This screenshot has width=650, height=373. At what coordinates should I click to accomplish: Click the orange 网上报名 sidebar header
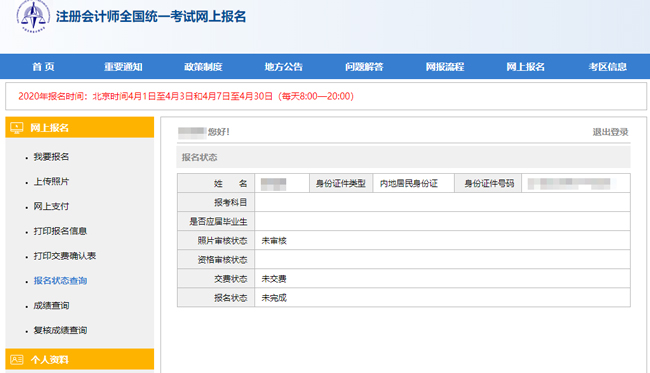[80, 127]
